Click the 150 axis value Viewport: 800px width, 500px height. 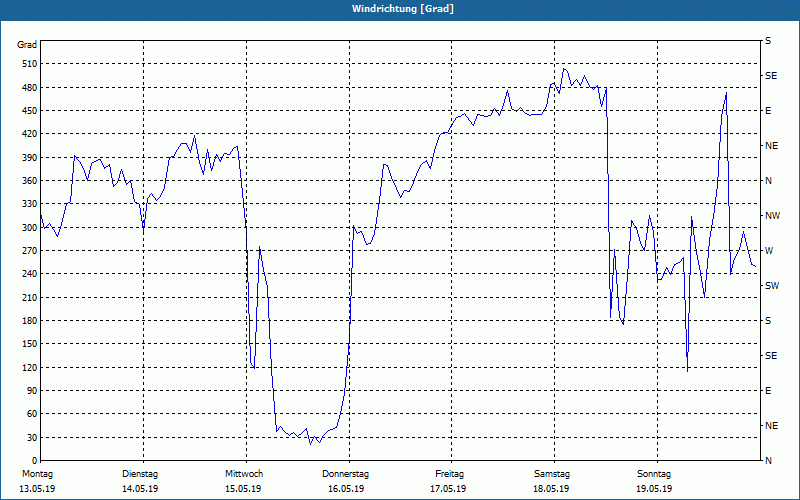click(x=30, y=344)
